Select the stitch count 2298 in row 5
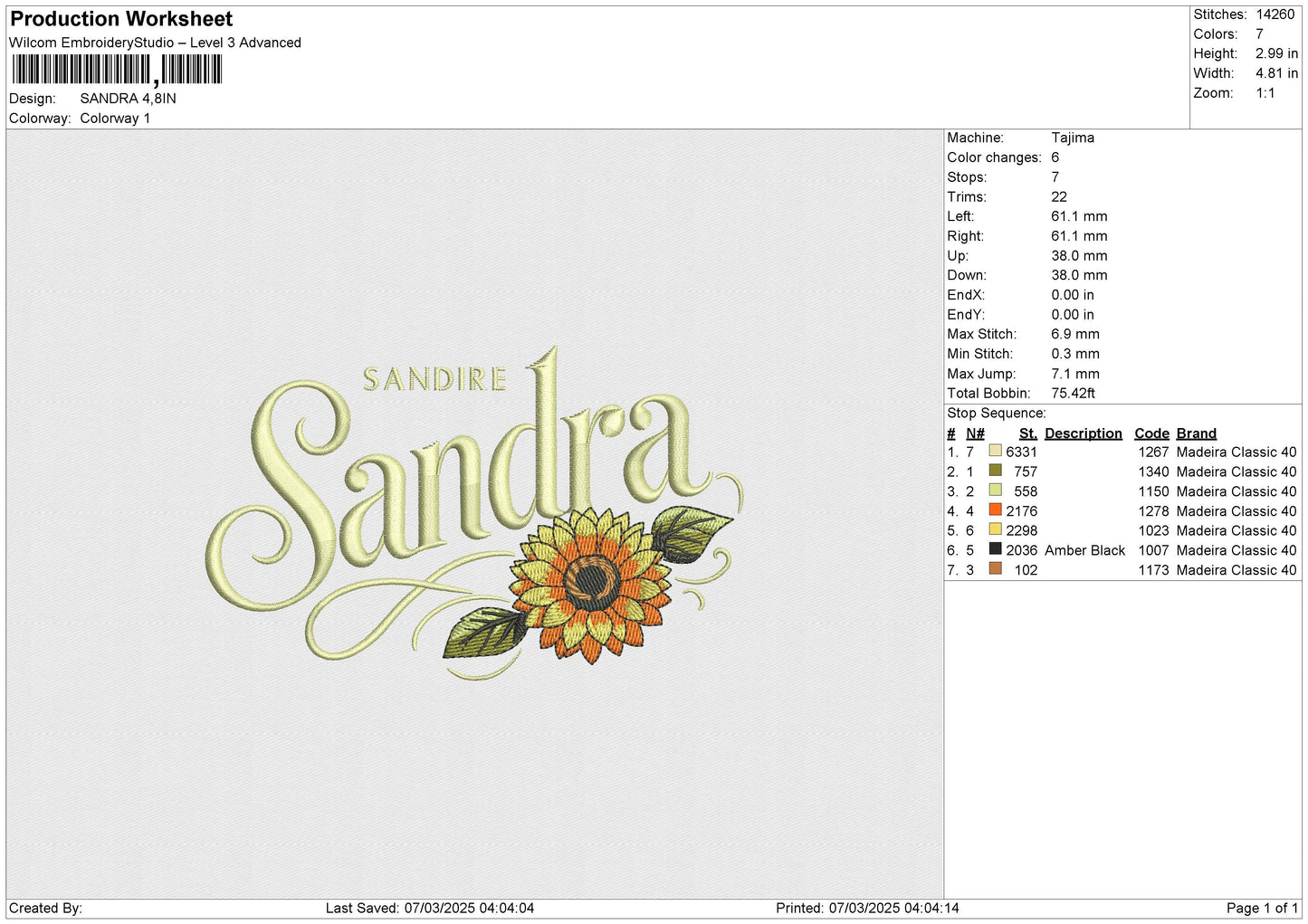The width and height of the screenshot is (1308, 924). pos(1021,530)
